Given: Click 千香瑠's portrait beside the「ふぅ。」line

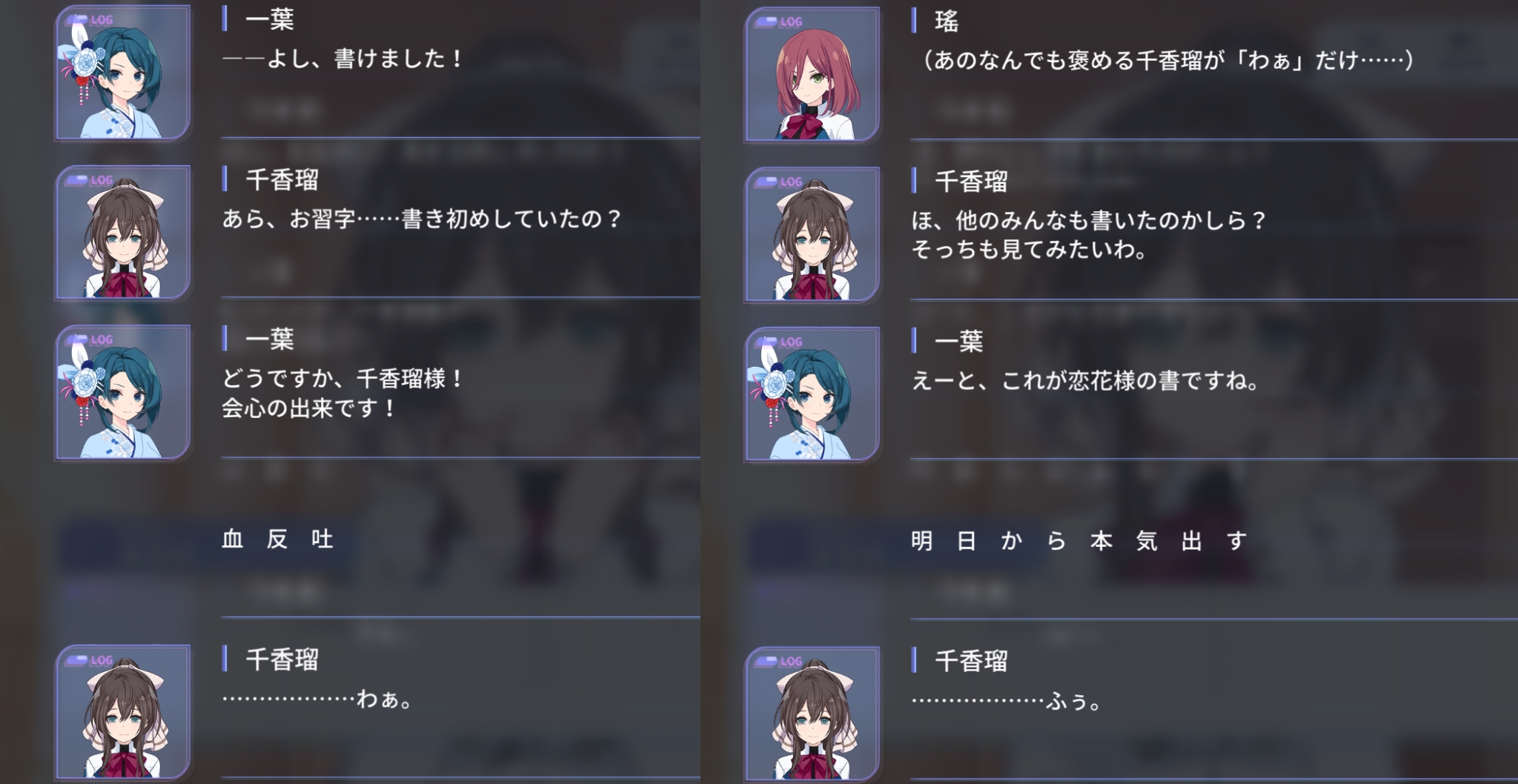Looking at the screenshot, I should click(812, 714).
